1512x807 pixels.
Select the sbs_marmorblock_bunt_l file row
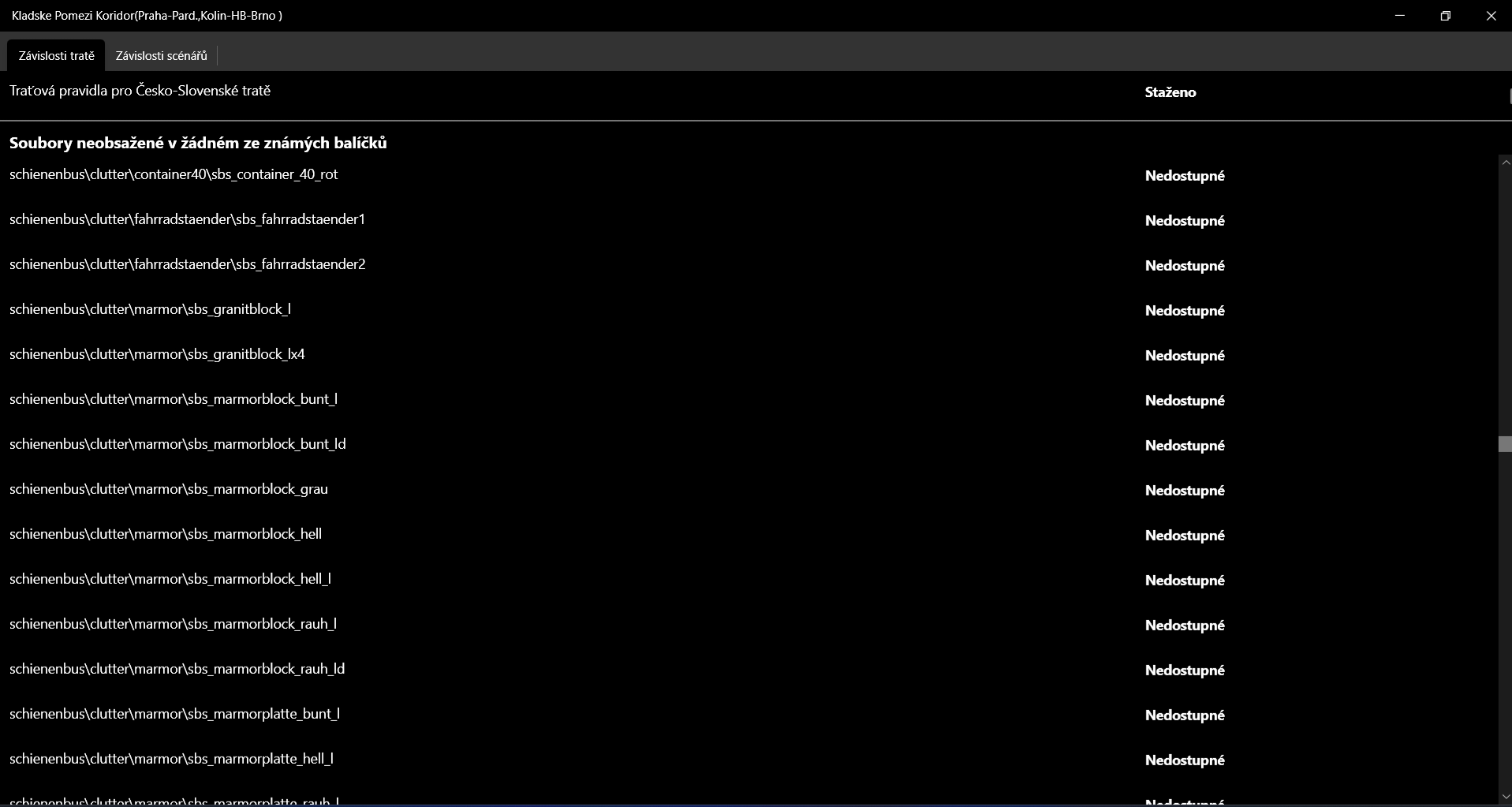[748, 400]
